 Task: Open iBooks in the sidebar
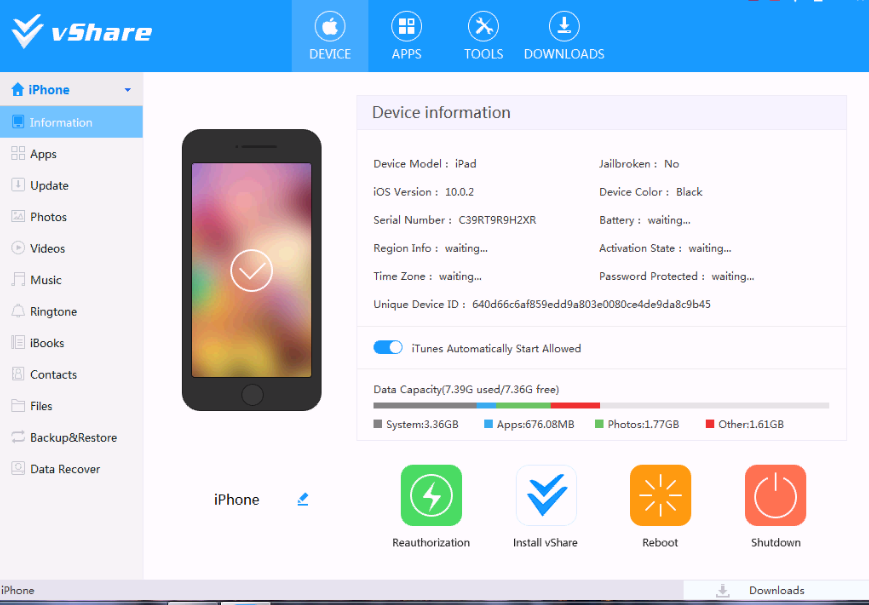click(71, 343)
